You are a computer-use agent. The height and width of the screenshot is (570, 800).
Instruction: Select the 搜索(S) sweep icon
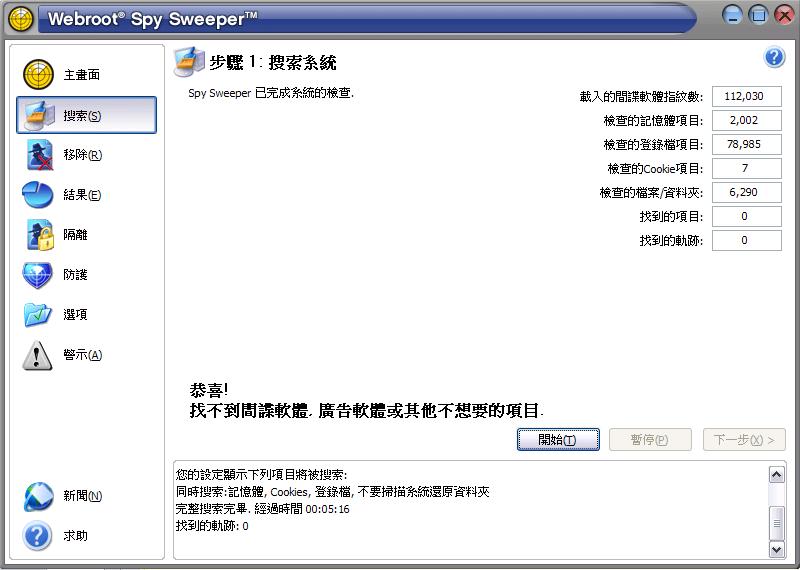click(41, 115)
